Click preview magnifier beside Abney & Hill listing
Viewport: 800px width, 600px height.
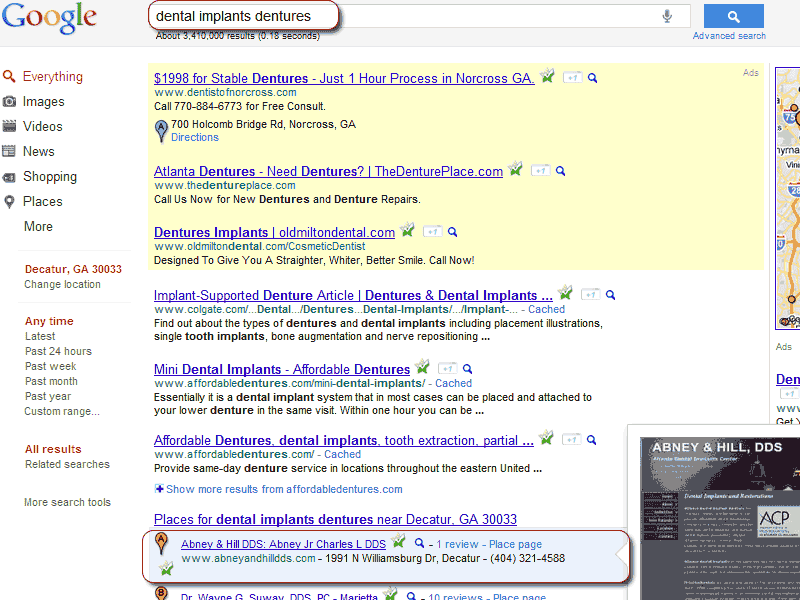coord(419,543)
